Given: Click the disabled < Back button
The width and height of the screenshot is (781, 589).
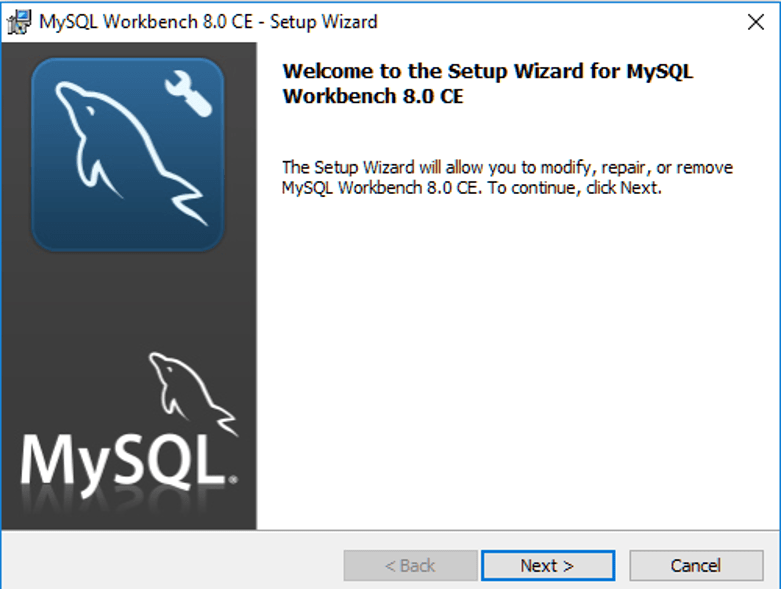Looking at the screenshot, I should [410, 566].
